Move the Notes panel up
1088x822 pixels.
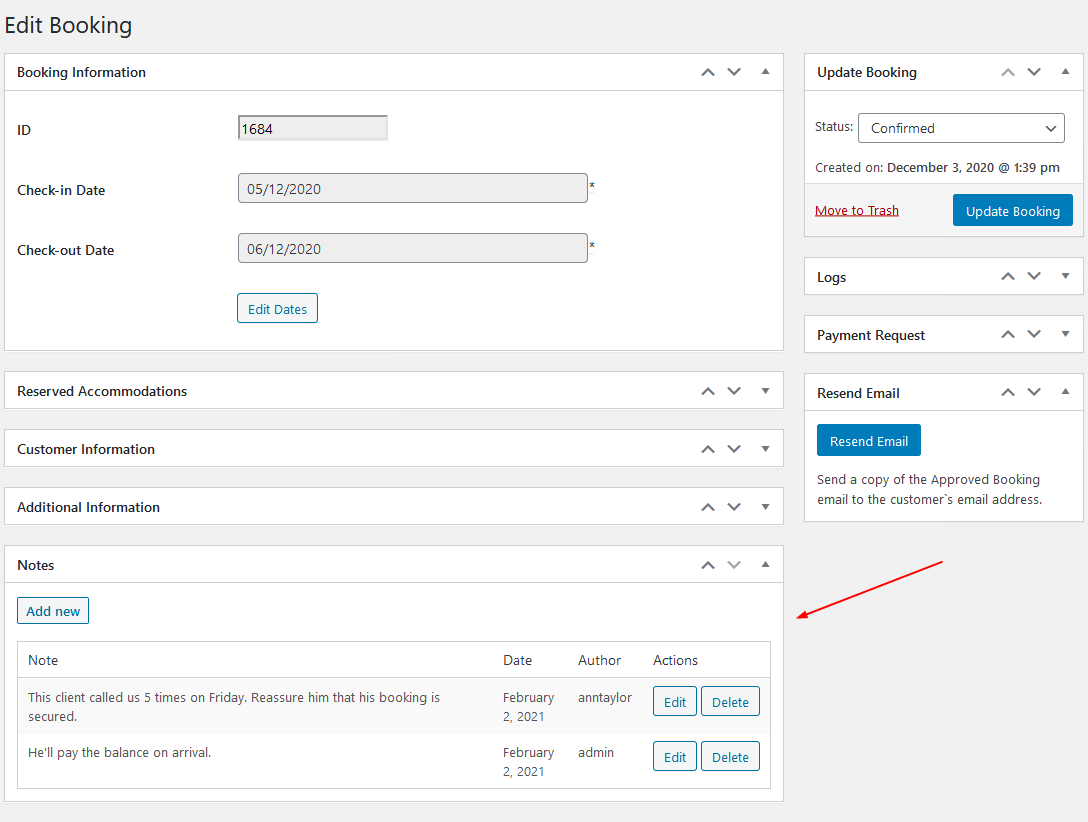pos(707,564)
